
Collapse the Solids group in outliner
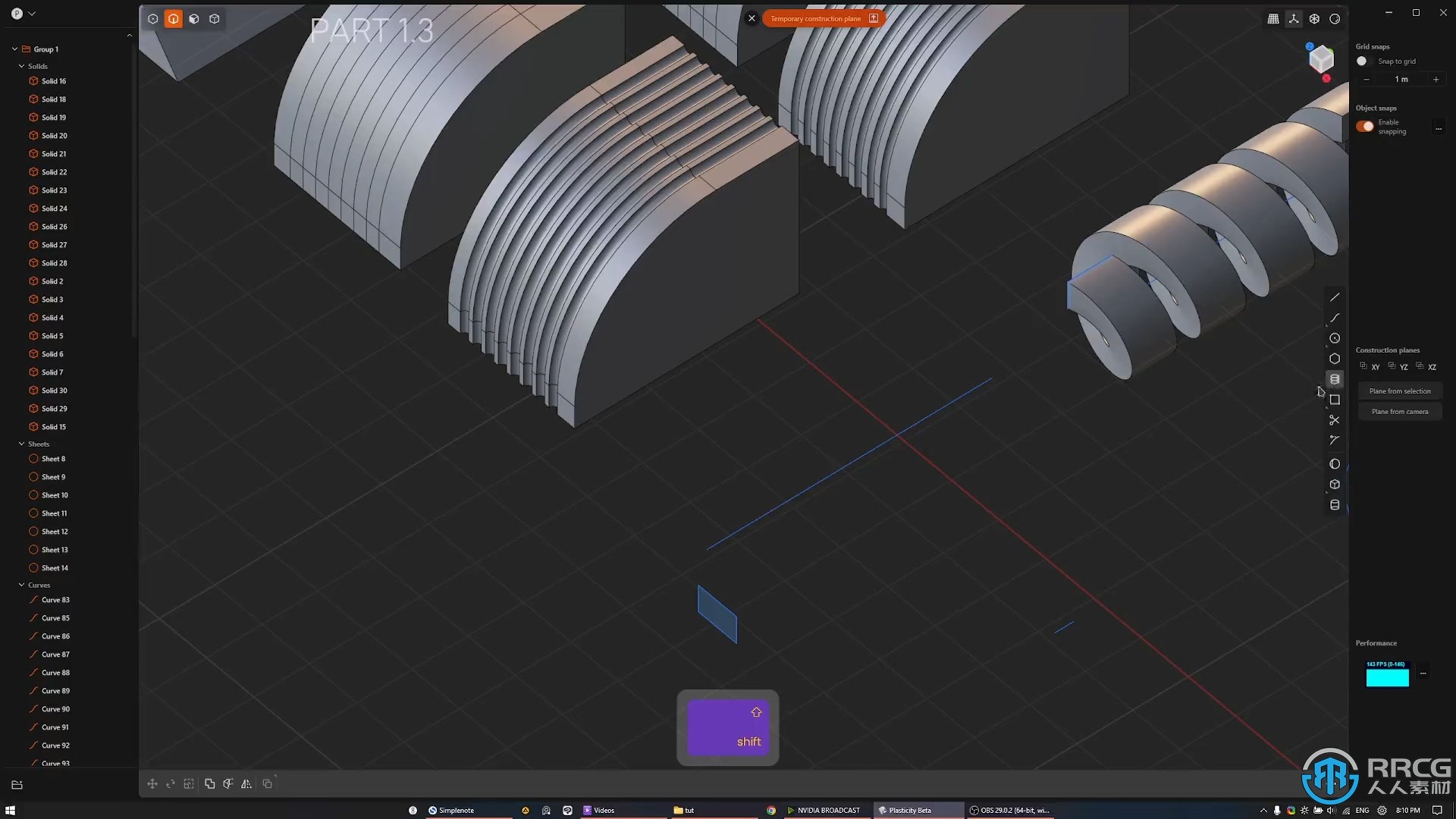tap(22, 66)
